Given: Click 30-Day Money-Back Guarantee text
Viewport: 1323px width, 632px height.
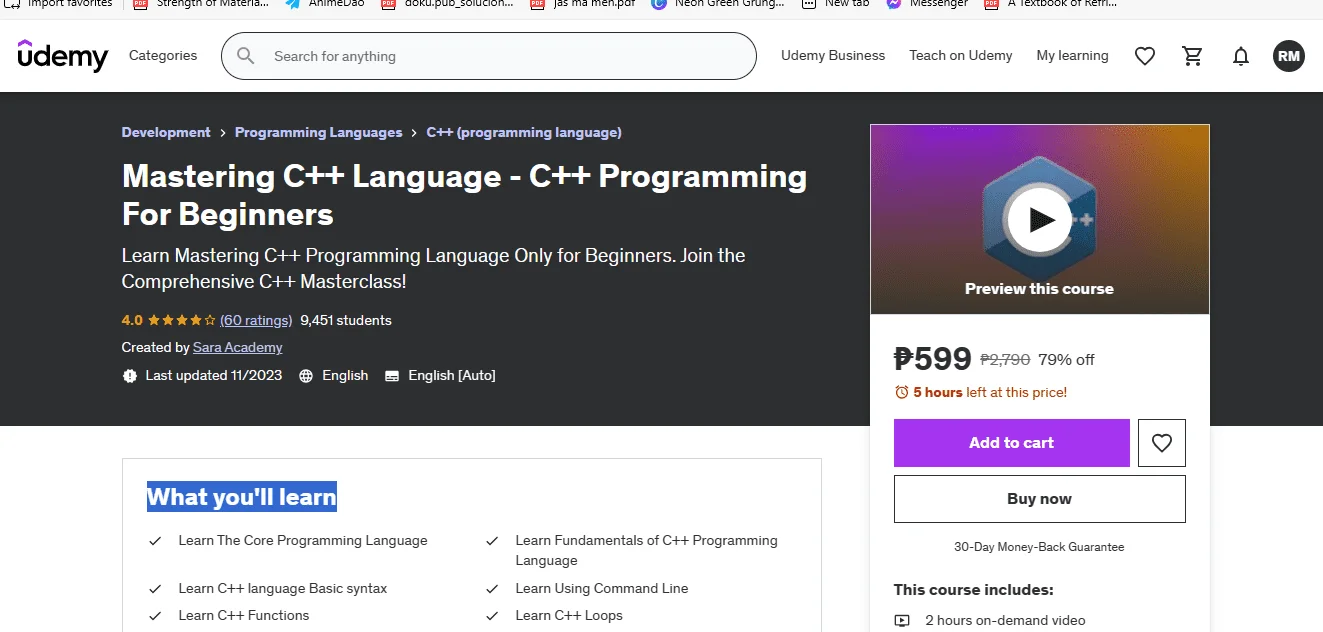Looking at the screenshot, I should 1039,547.
